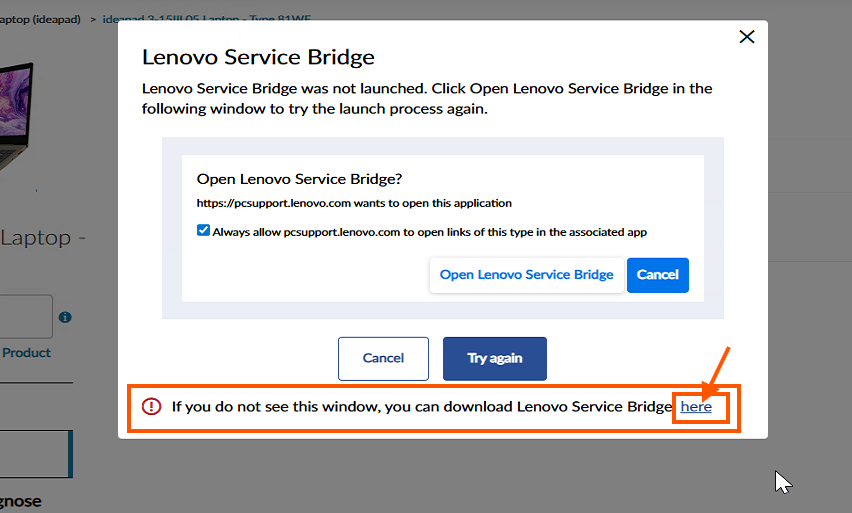Open the ideapad 3-15IIL05 Laptop breadcrumb link
The width and height of the screenshot is (852, 513).
pos(206,20)
